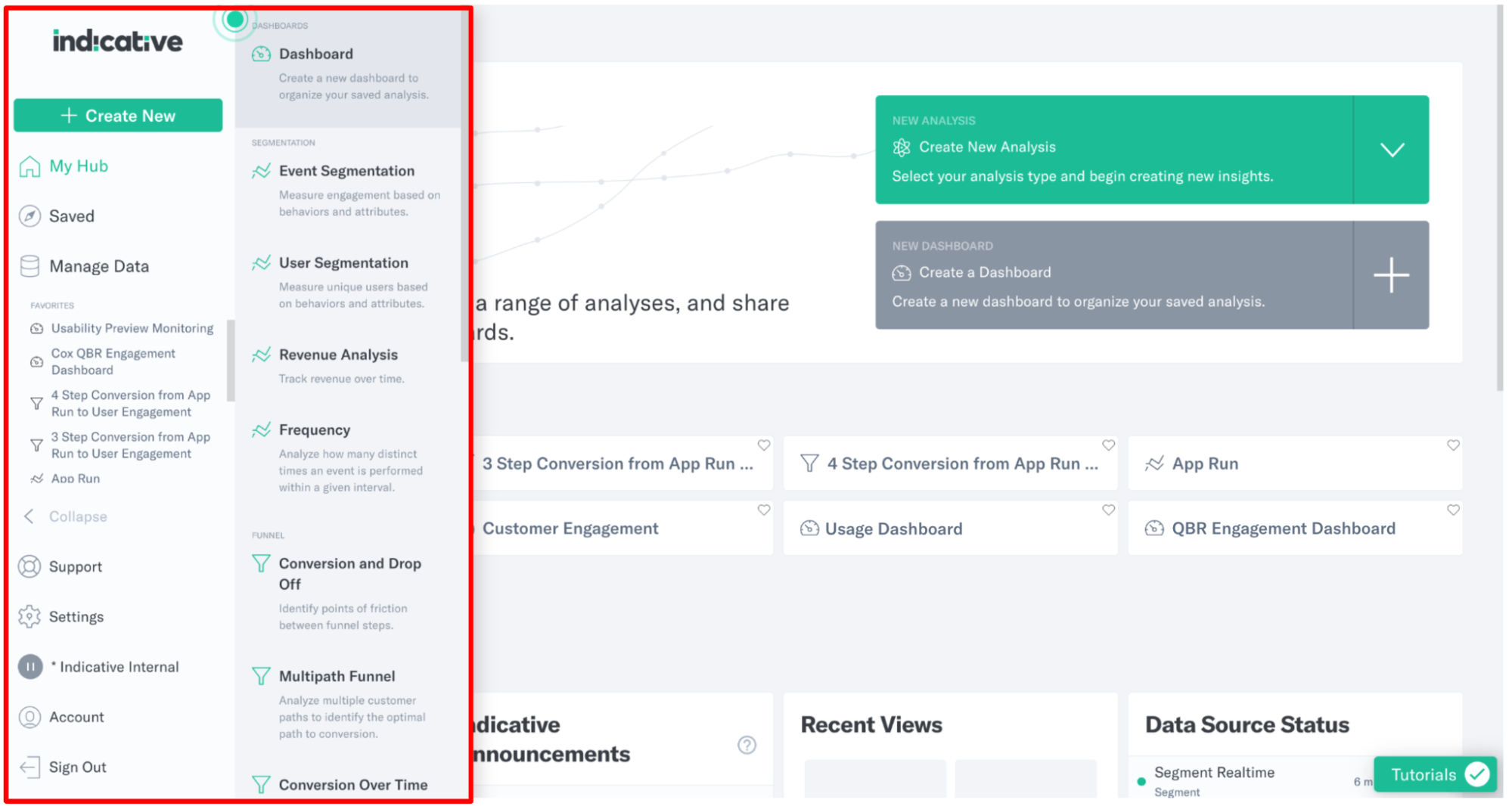
Task: Select Dashboard in the create menu
Action: click(348, 70)
